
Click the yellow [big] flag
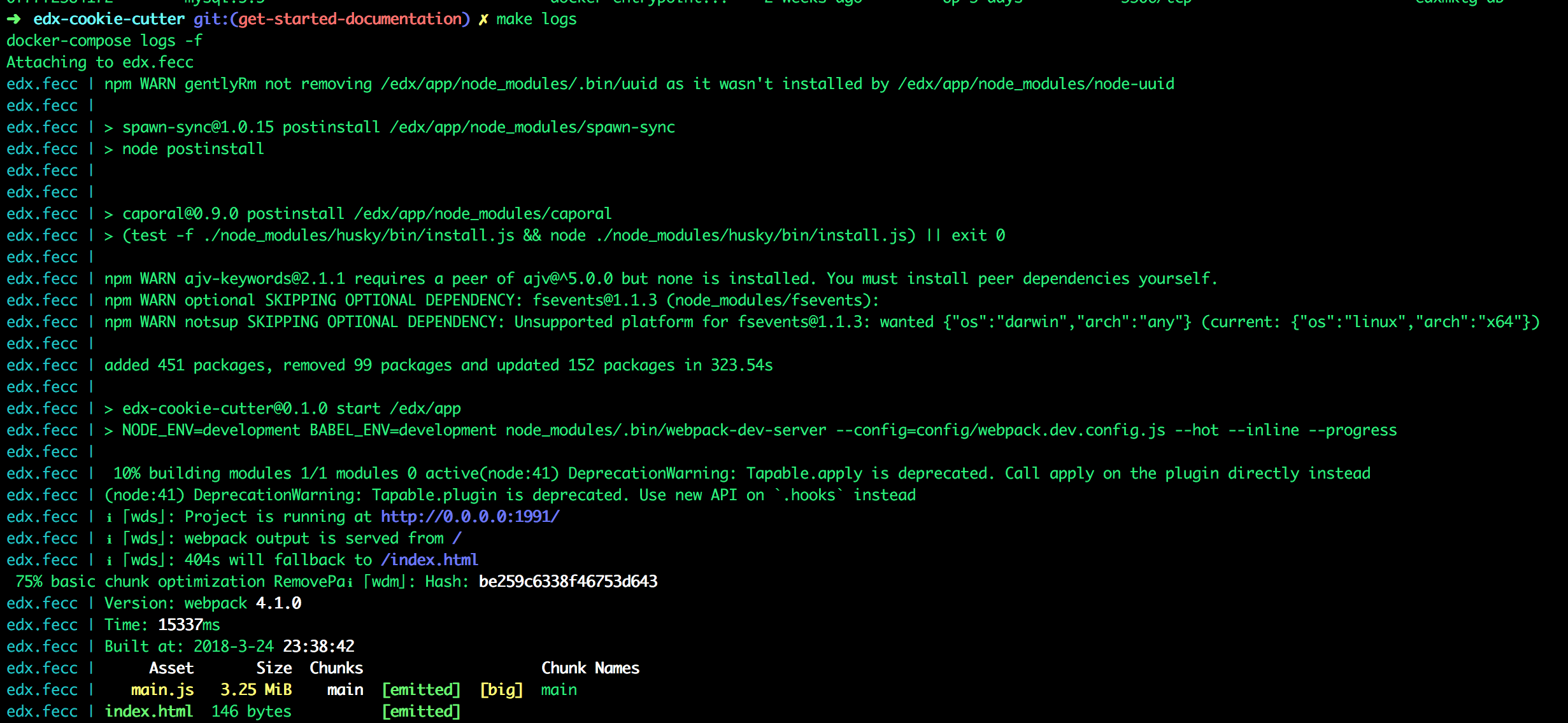tap(501, 690)
